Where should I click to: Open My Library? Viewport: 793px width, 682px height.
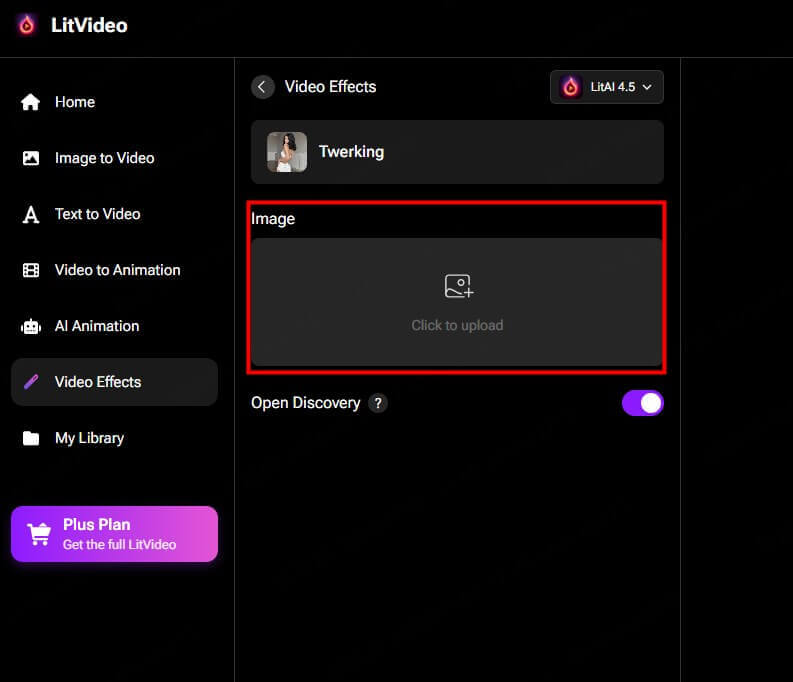pyautogui.click(x=115, y=438)
